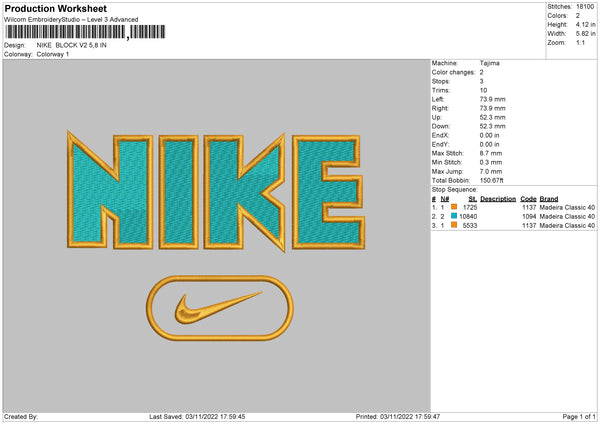Viewport: 600px width, 424px height.
Task: Click the design name 'NIKE BLOCK V2 5,8 IN'
Action: (72, 45)
